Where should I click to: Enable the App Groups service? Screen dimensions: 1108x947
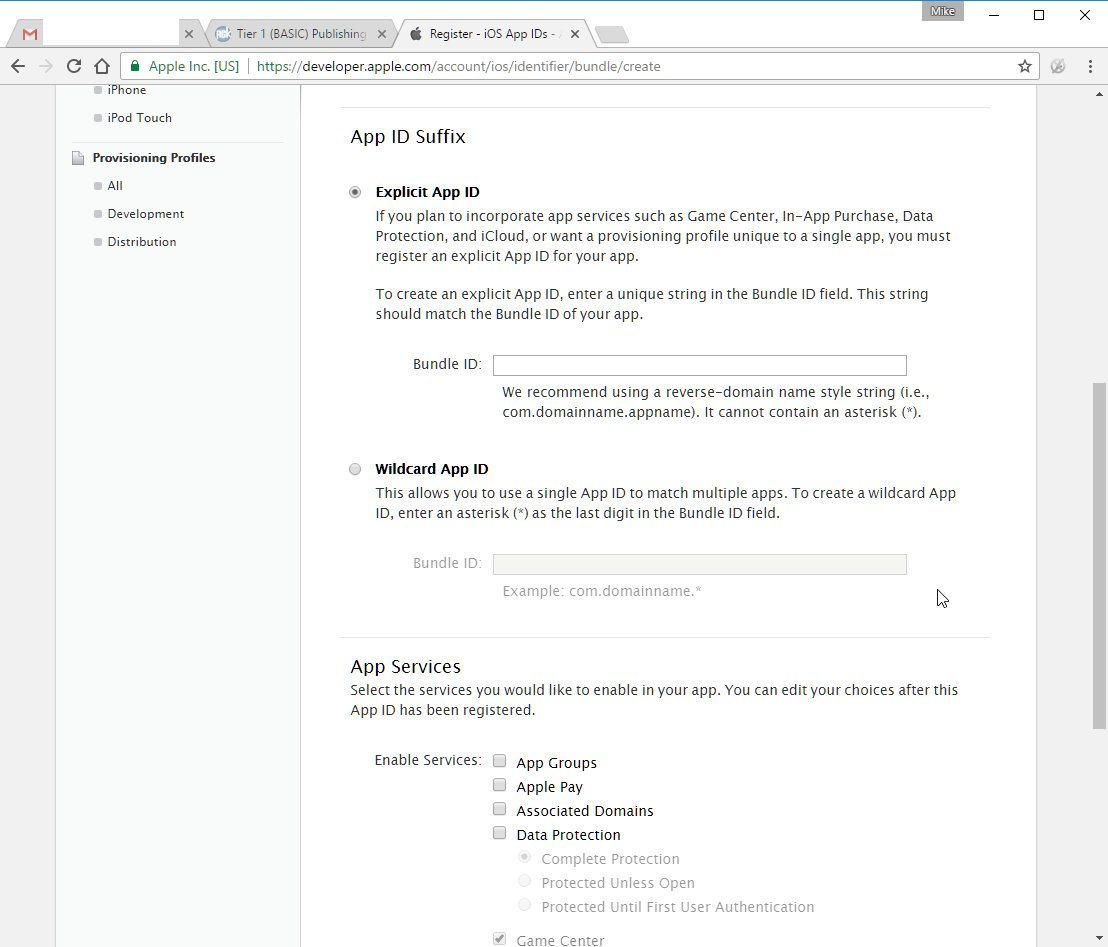point(500,761)
